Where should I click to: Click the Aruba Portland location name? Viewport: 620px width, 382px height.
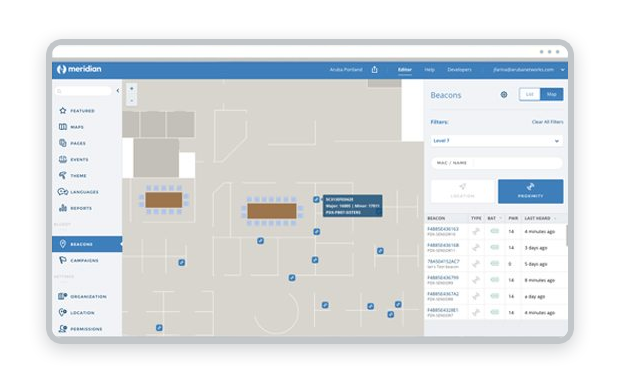point(346,70)
